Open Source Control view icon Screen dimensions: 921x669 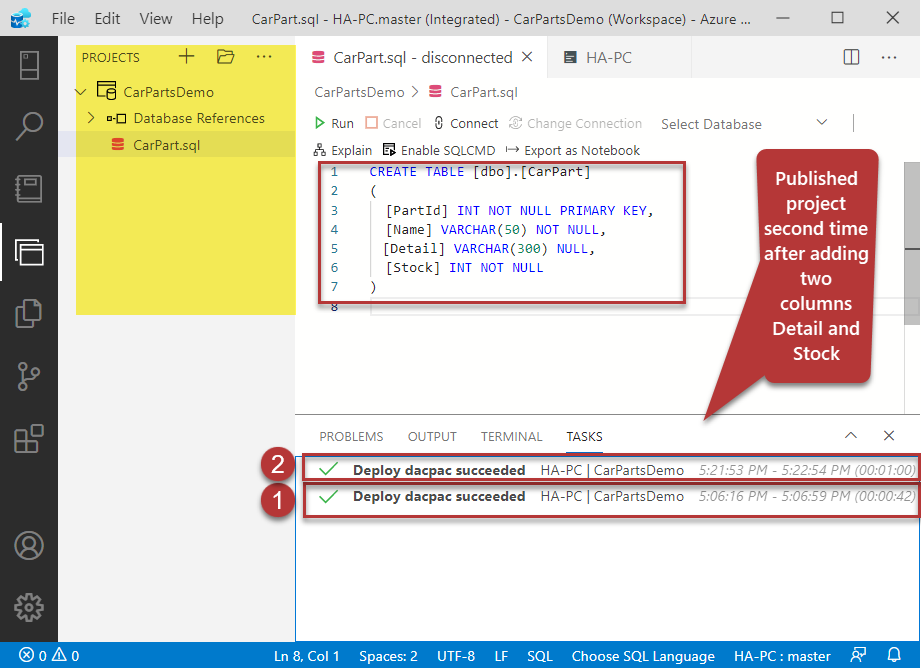coord(29,376)
